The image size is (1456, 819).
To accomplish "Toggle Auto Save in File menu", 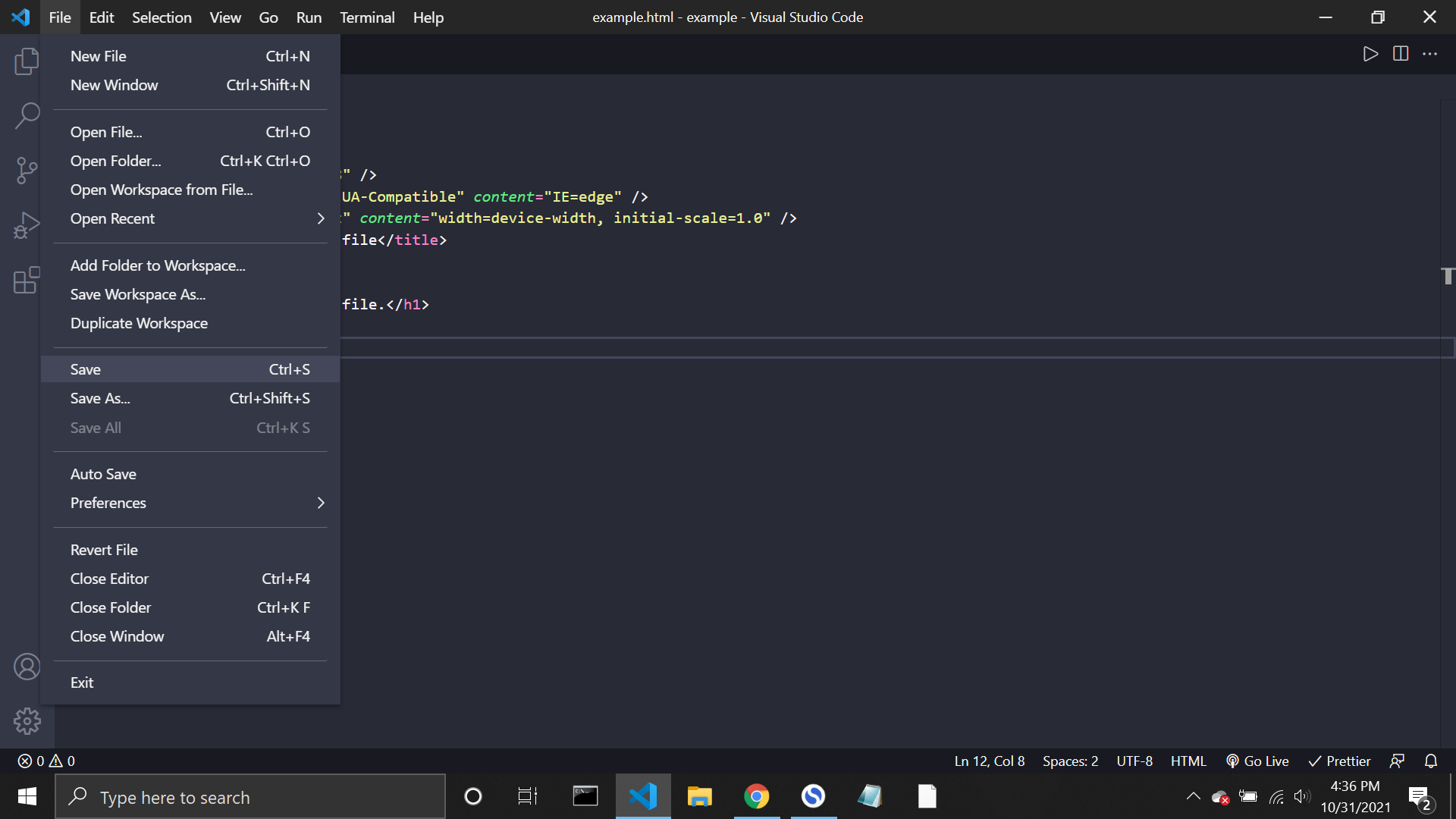I will pos(103,473).
